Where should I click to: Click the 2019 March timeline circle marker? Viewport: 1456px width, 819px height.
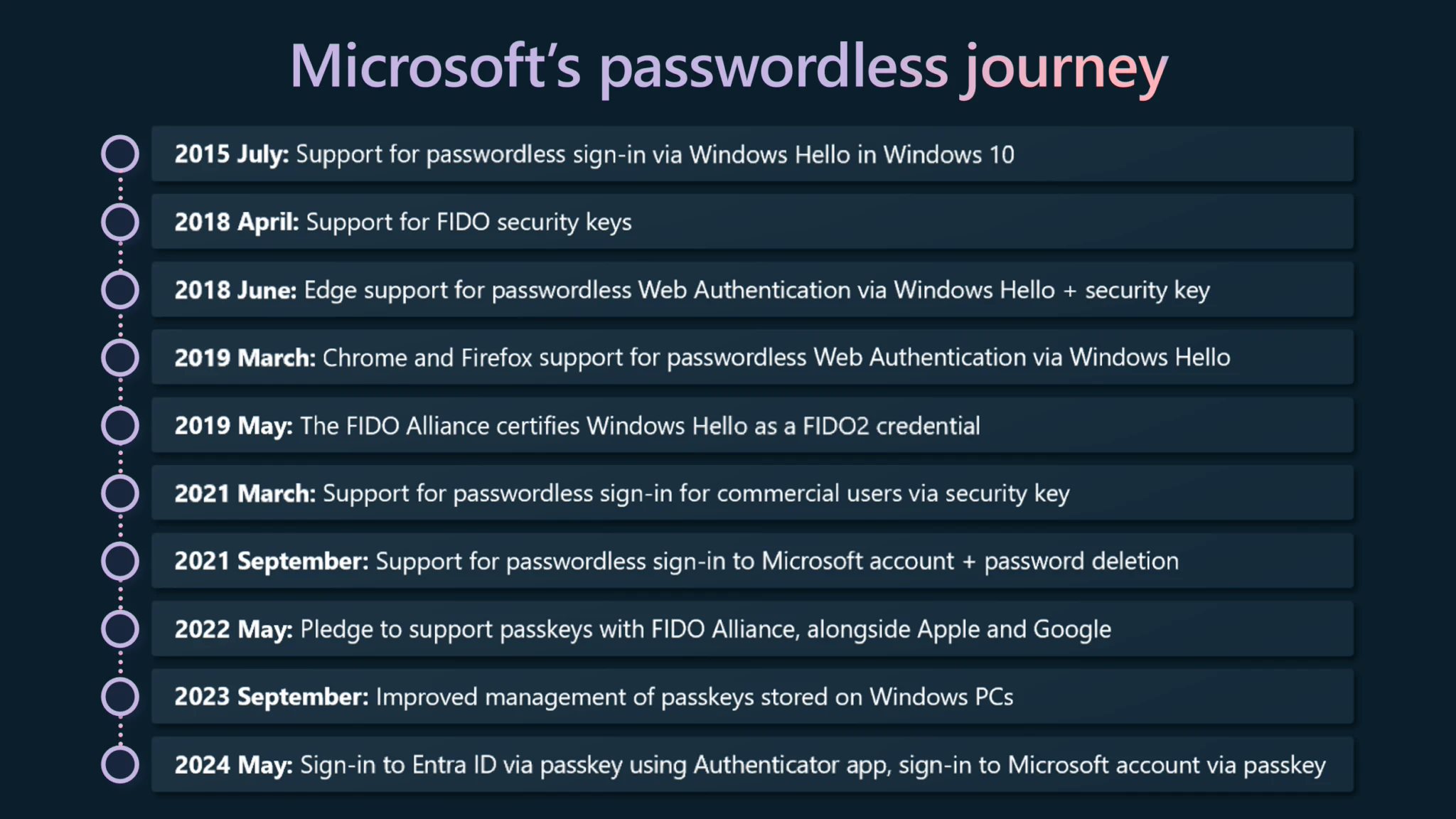(x=120, y=357)
